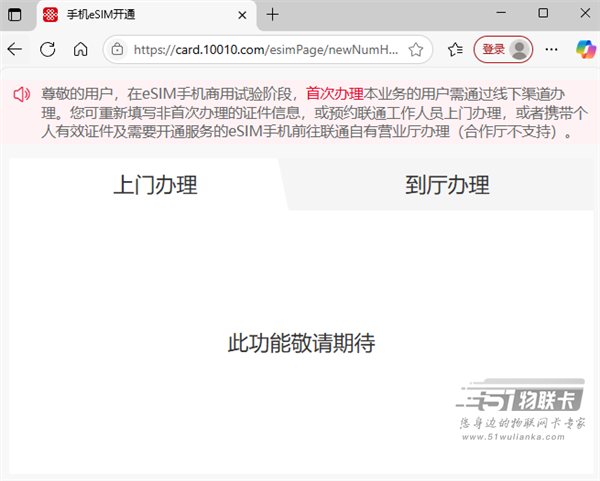Focus the card.10010.com address bar

coord(266,50)
